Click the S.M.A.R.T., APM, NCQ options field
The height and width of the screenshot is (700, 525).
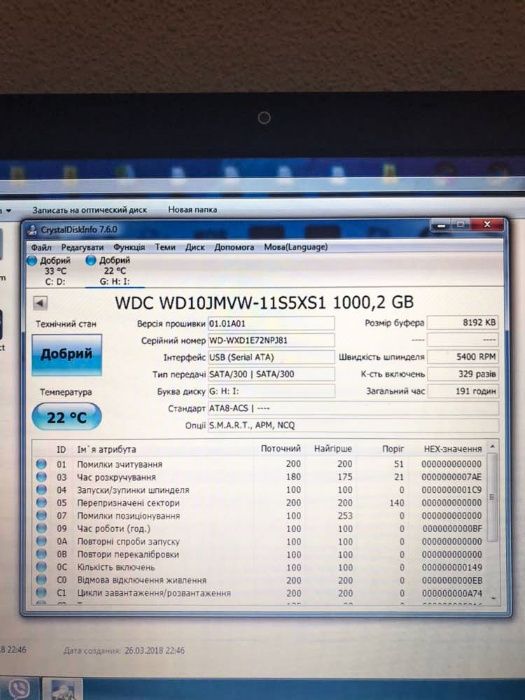(x=353, y=425)
